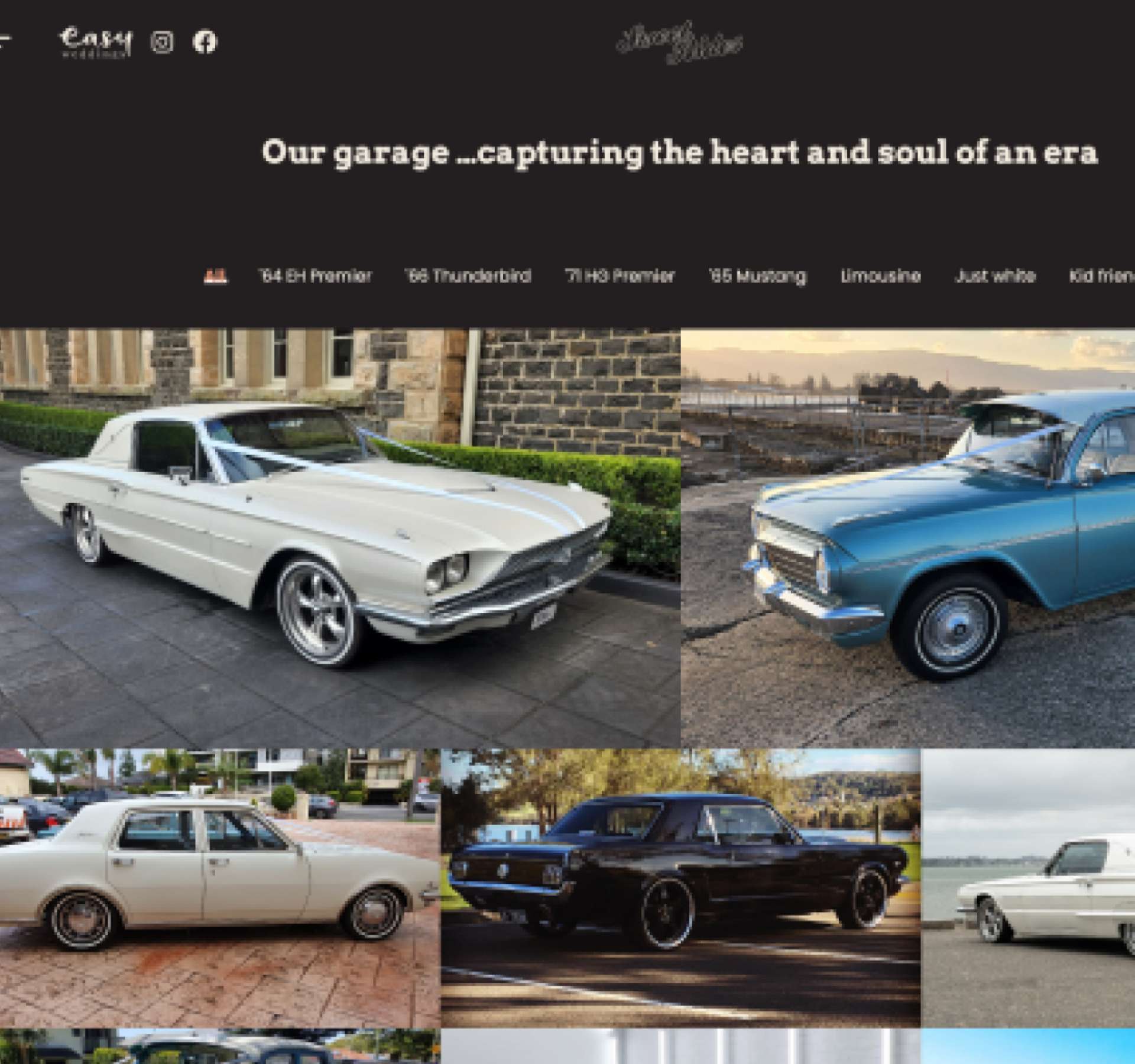The image size is (1135, 1064).
Task: Open the partially visible bottom-center gray photo
Action: point(680,1046)
